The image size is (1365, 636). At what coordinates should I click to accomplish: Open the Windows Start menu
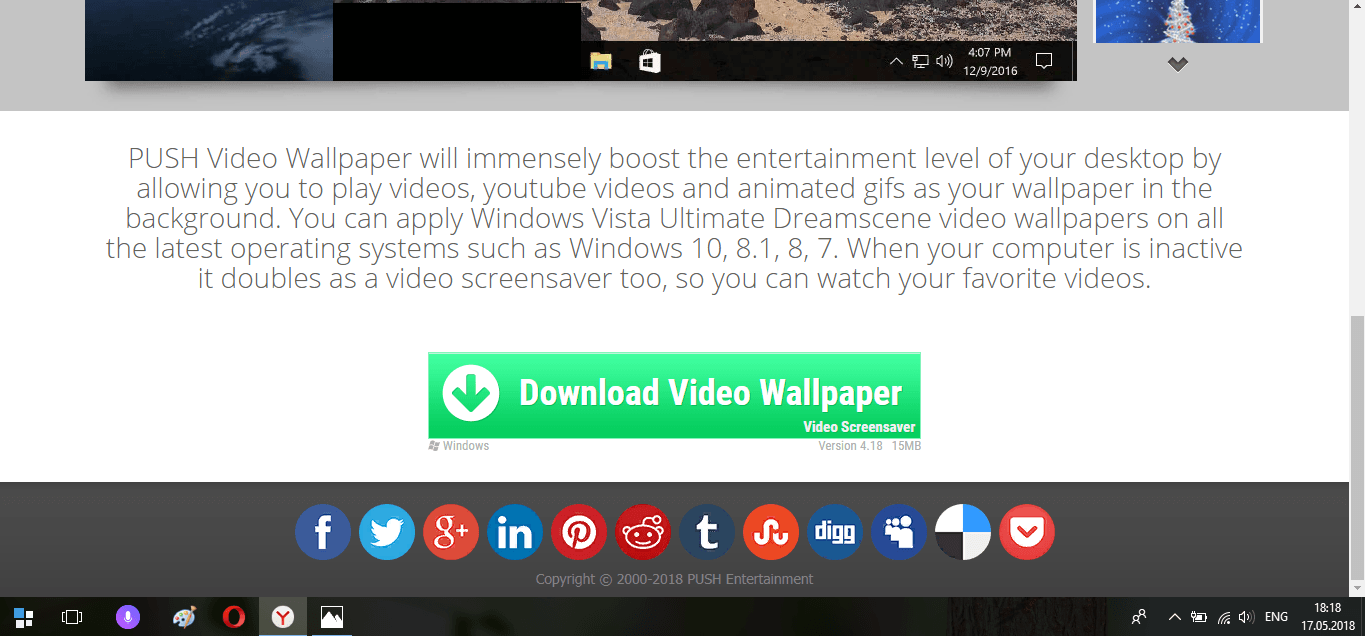pos(24,617)
